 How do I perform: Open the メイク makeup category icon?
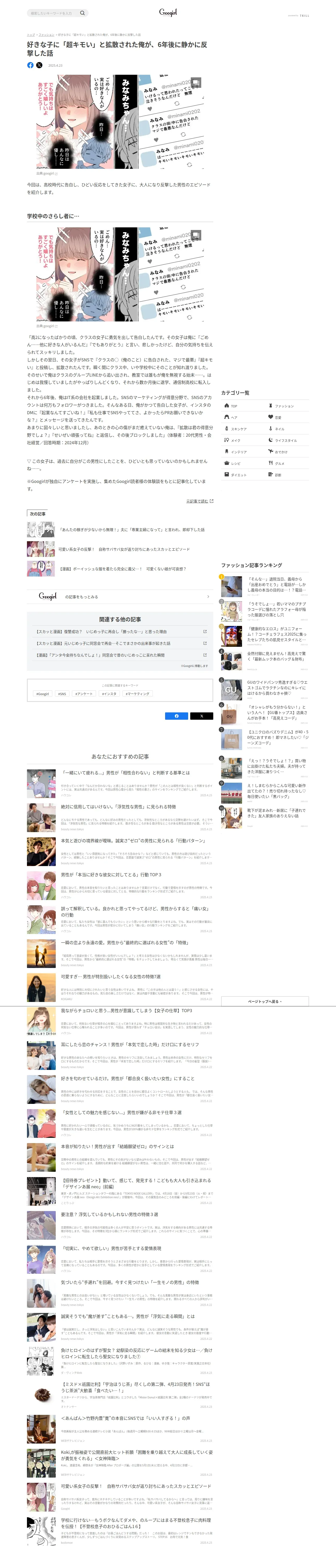pyautogui.click(x=227, y=440)
